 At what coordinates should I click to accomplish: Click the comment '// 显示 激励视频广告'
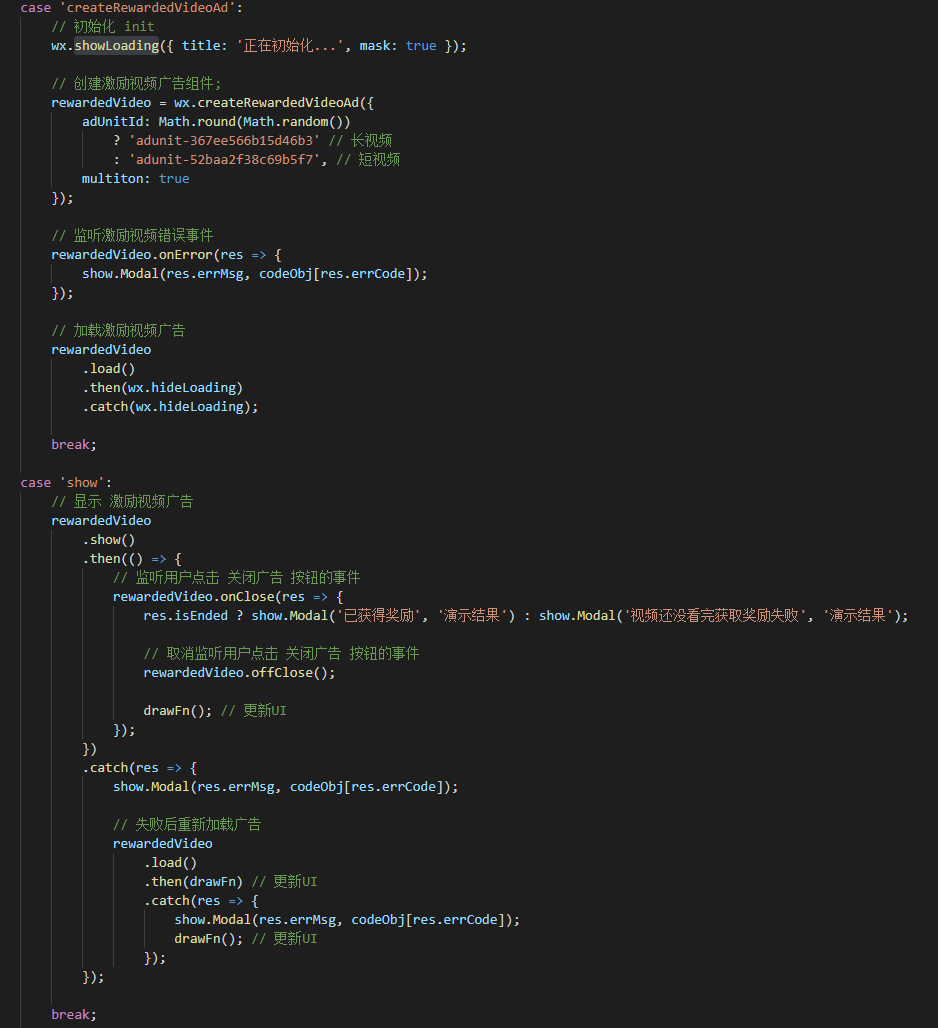click(x=122, y=502)
